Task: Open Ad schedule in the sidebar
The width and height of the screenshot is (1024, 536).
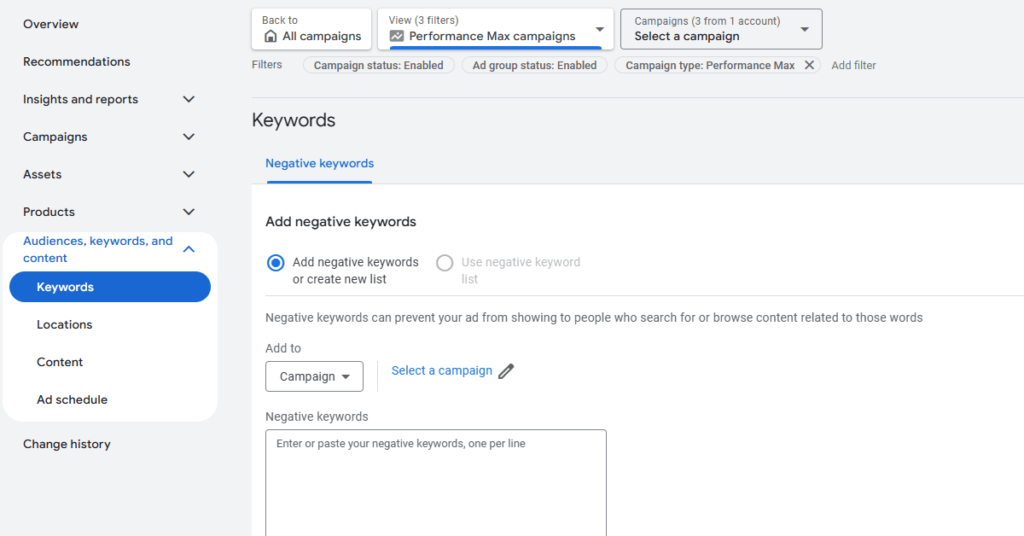Action: pos(72,400)
